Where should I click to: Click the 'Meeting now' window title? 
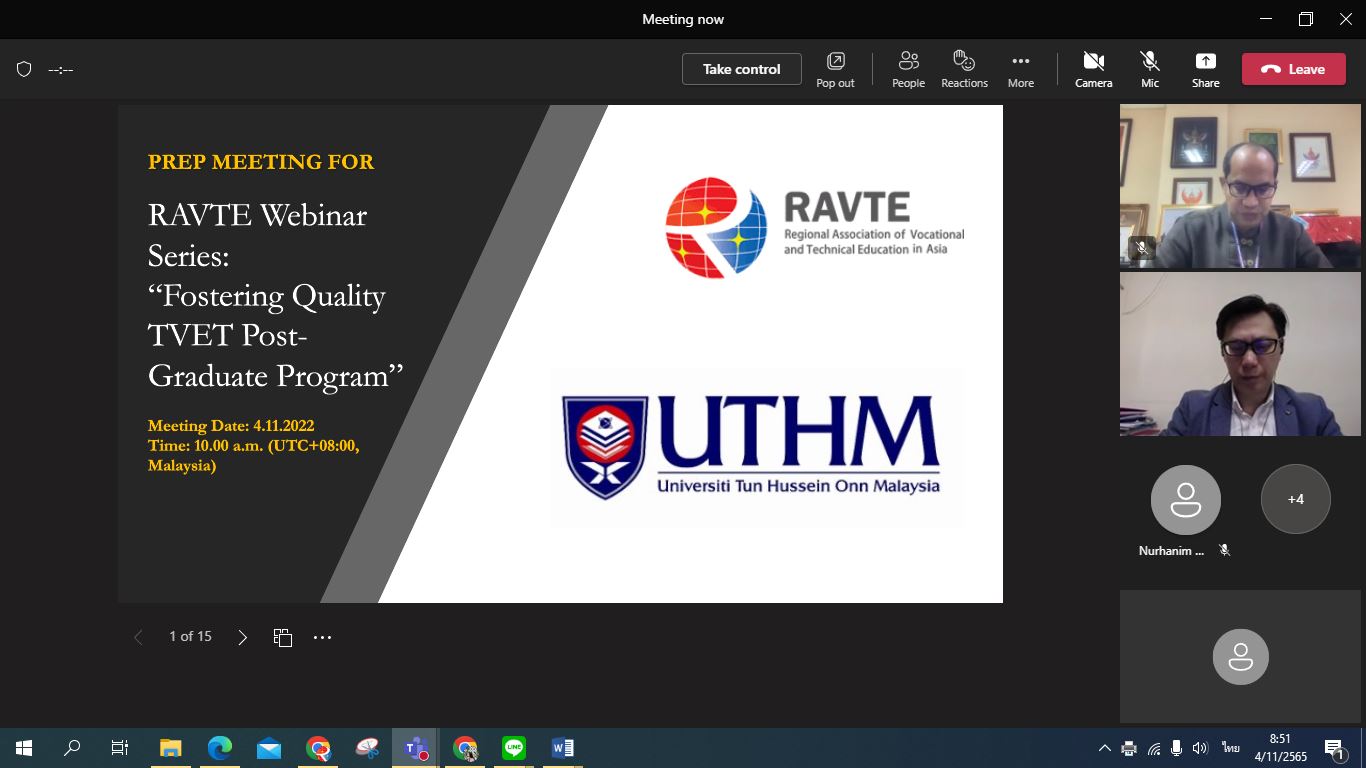[683, 19]
